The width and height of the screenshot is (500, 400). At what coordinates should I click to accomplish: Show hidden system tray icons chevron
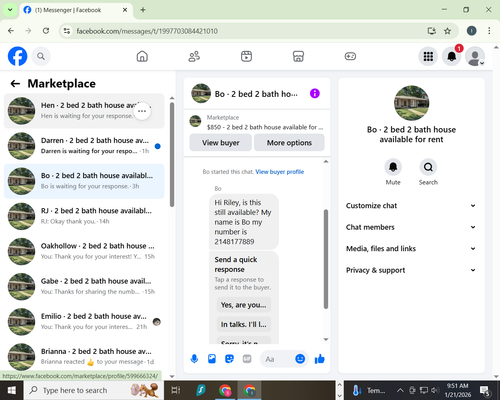click(400, 390)
